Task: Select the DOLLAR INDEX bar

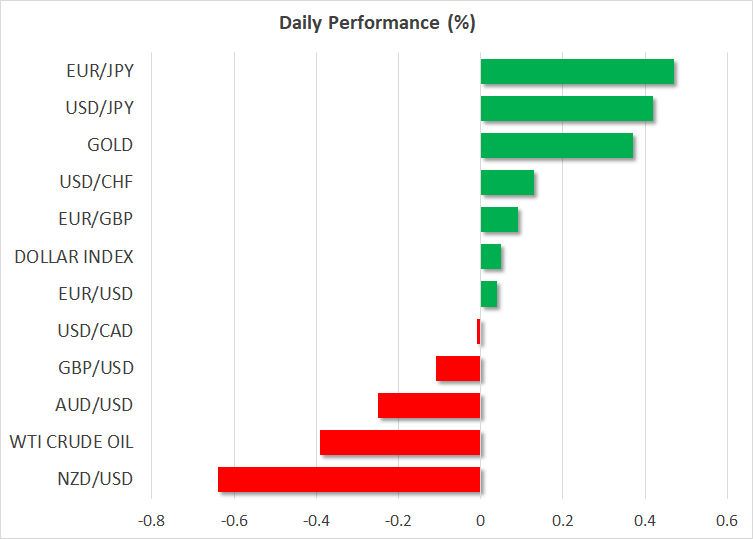Action: (491, 257)
